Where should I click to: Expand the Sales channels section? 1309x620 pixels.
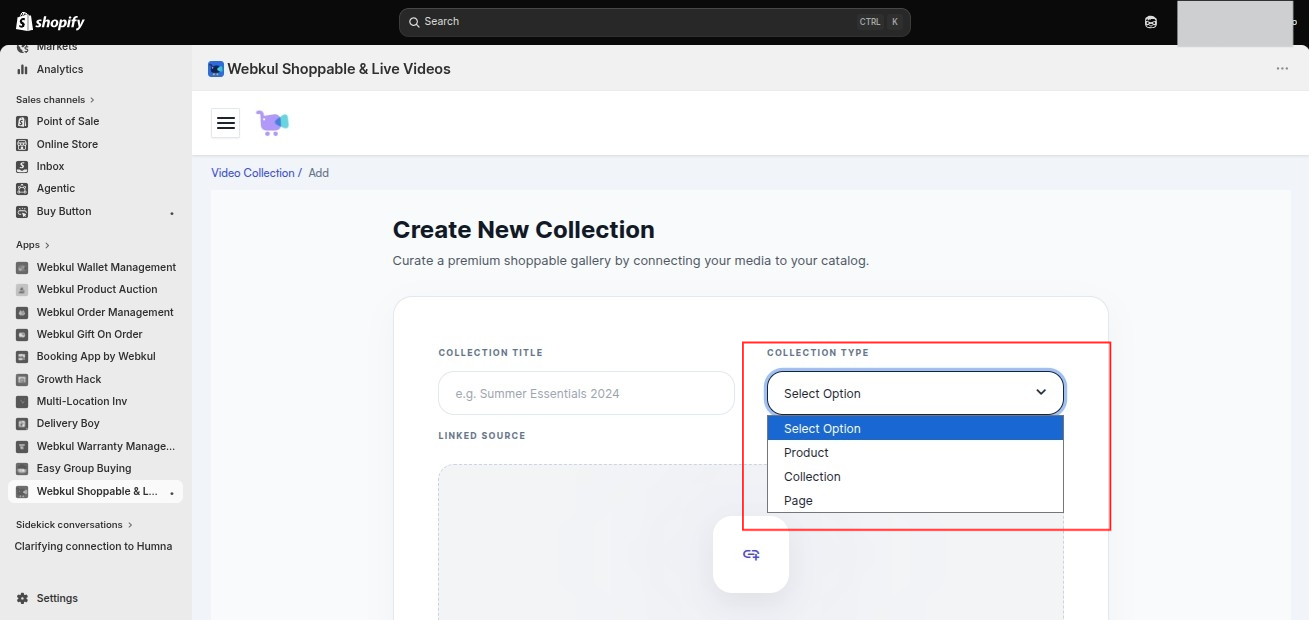coord(92,100)
